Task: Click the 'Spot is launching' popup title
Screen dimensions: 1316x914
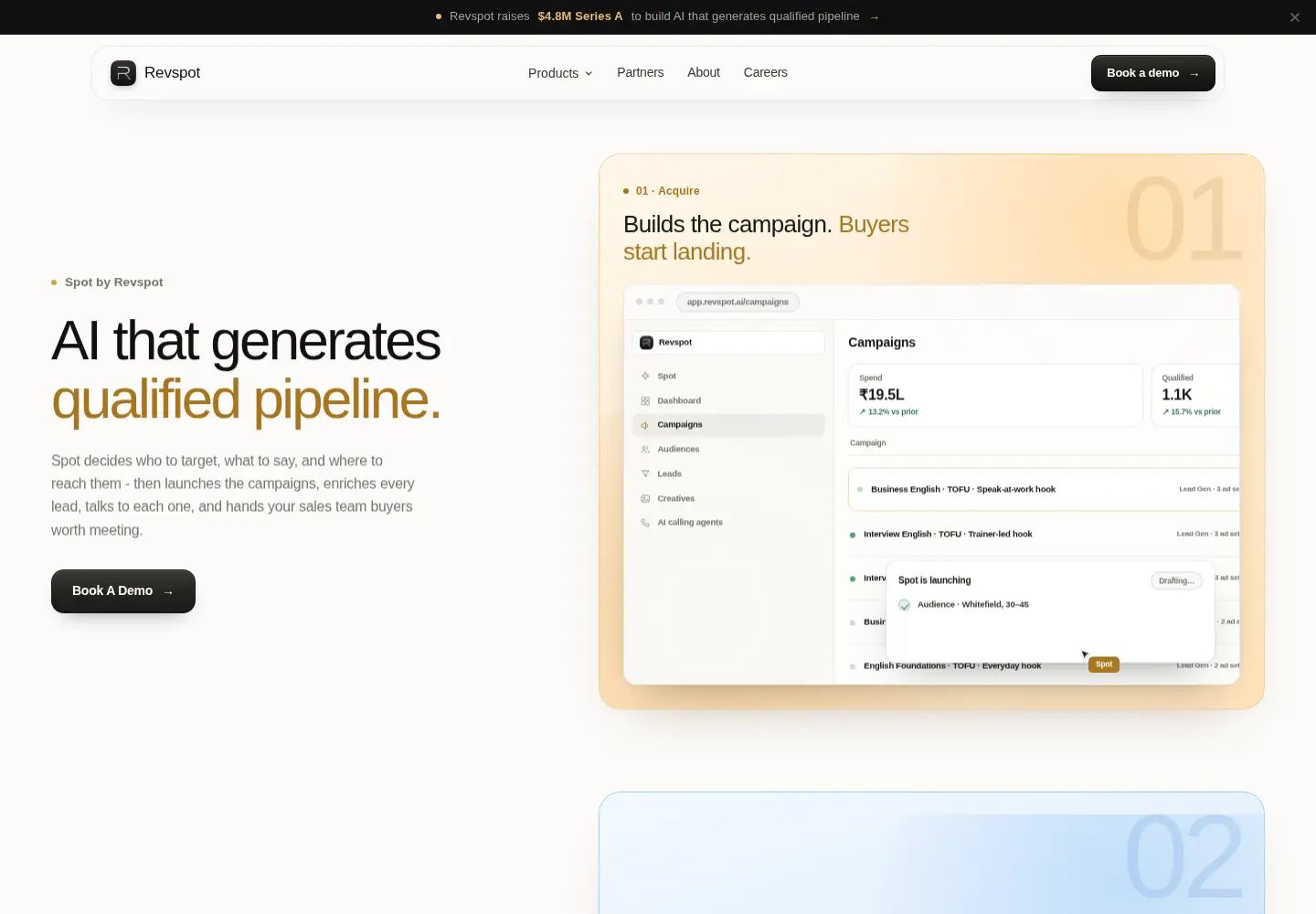Action: click(x=935, y=580)
